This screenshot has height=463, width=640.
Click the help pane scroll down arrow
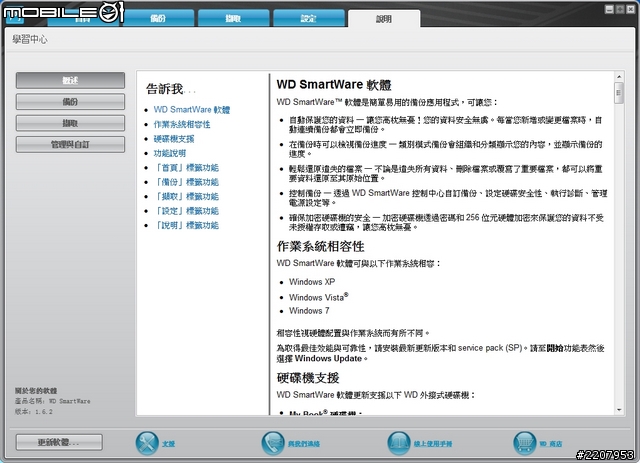(619, 410)
